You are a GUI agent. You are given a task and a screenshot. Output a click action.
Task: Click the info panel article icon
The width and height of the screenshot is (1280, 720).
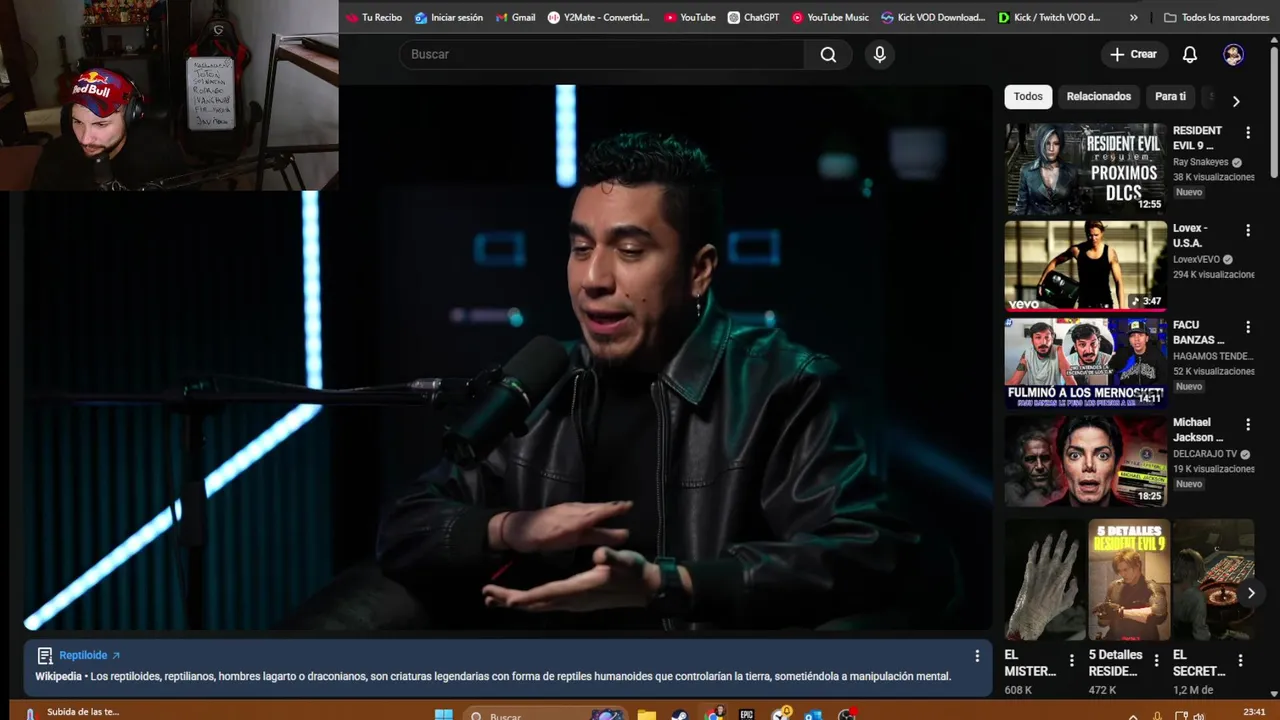(44, 656)
